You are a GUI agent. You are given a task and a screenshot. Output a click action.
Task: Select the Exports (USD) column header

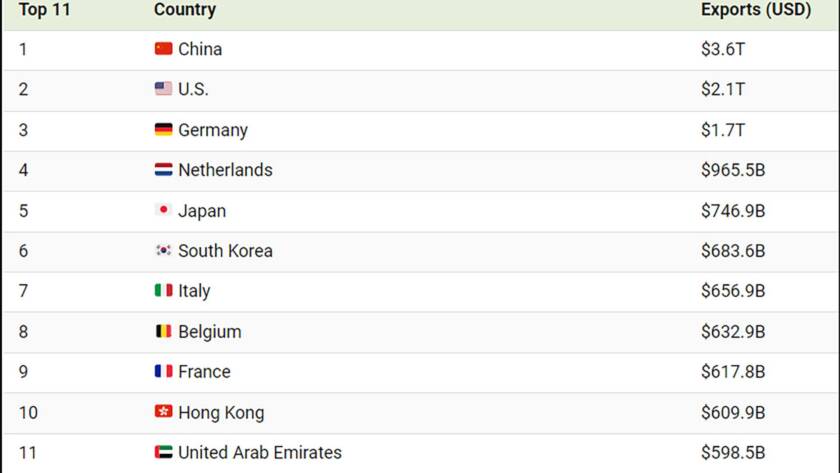[756, 10]
